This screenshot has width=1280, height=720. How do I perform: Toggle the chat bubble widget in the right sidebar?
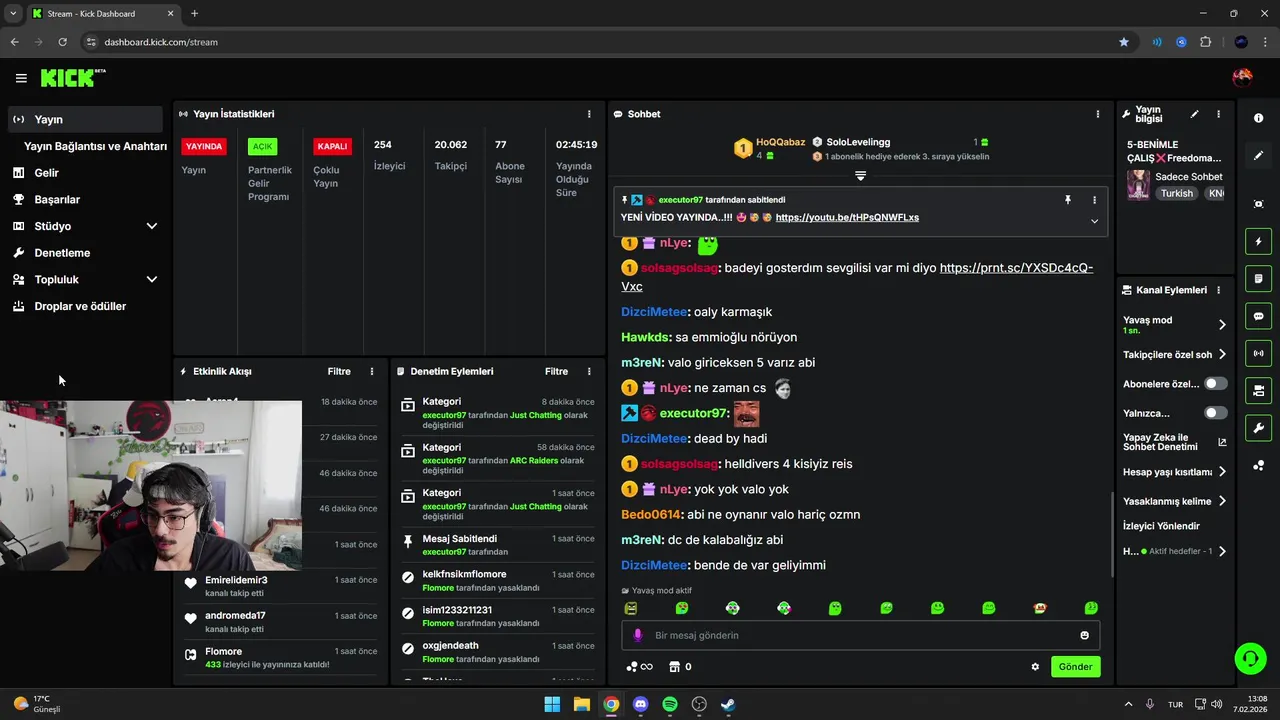coord(1258,316)
